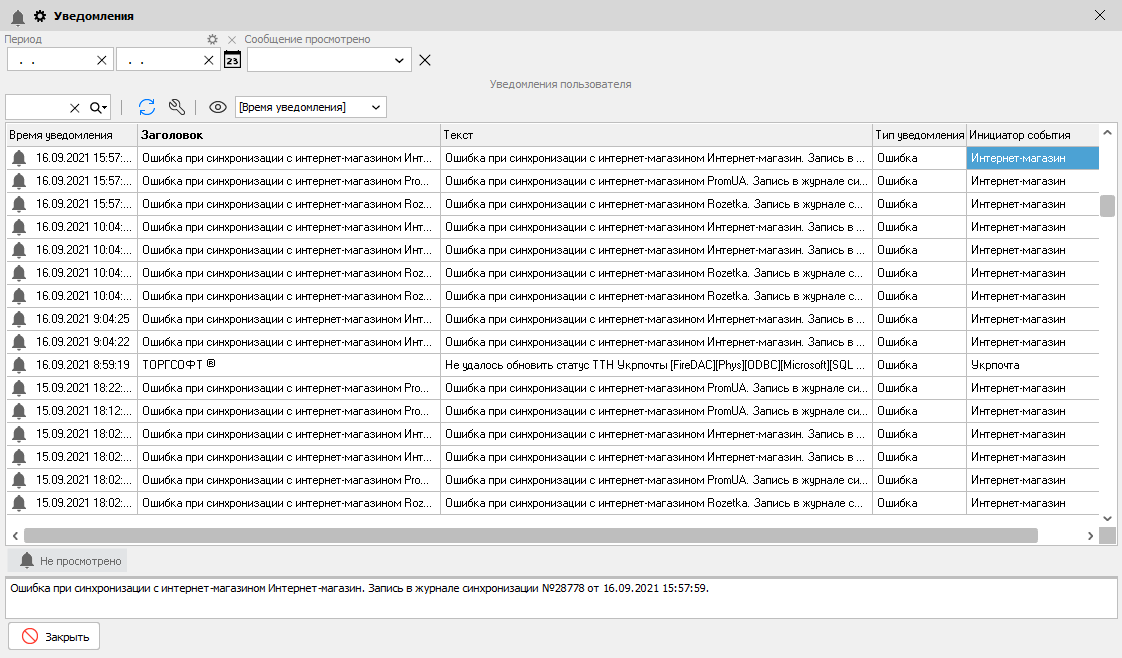Click the gear icon in title bar

[41, 16]
